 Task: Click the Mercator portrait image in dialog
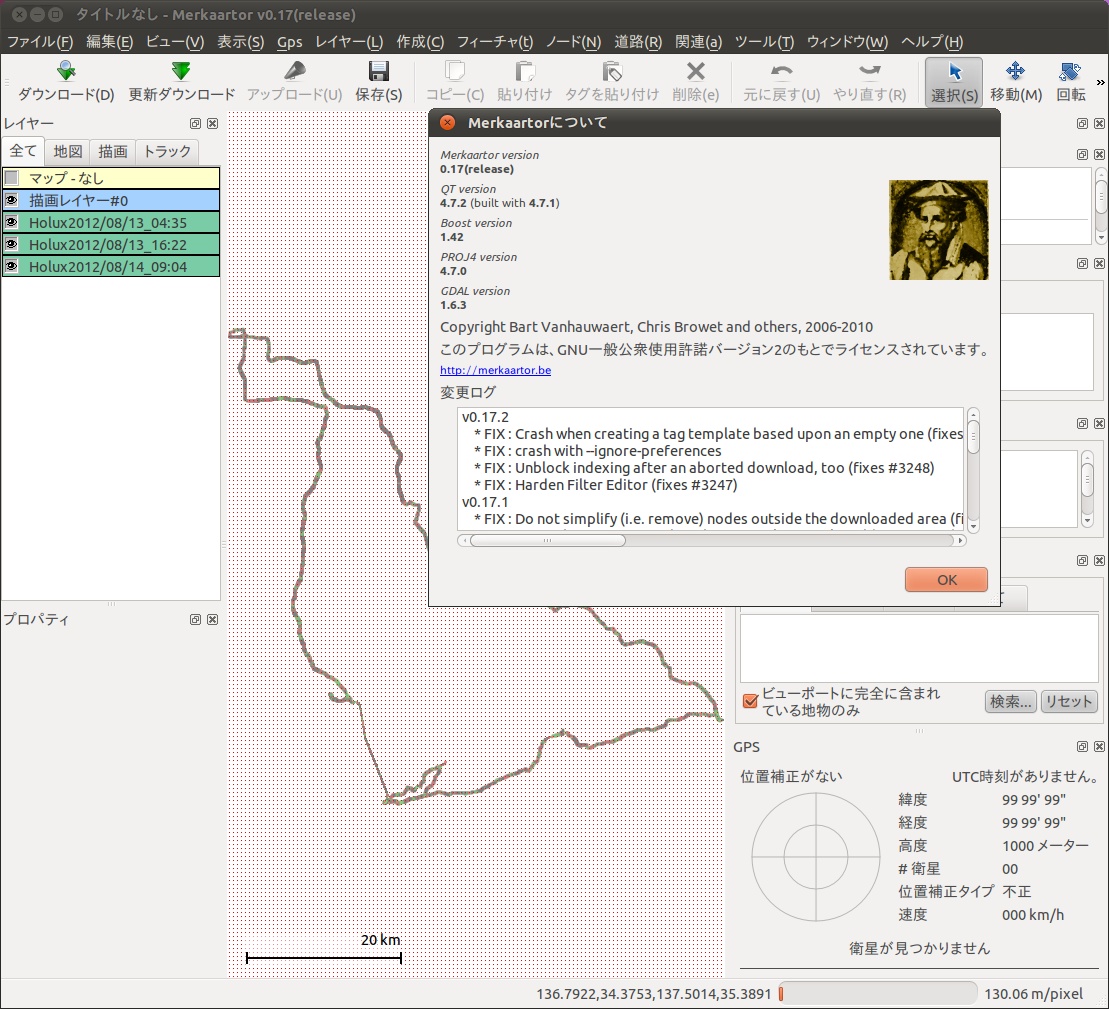point(939,230)
